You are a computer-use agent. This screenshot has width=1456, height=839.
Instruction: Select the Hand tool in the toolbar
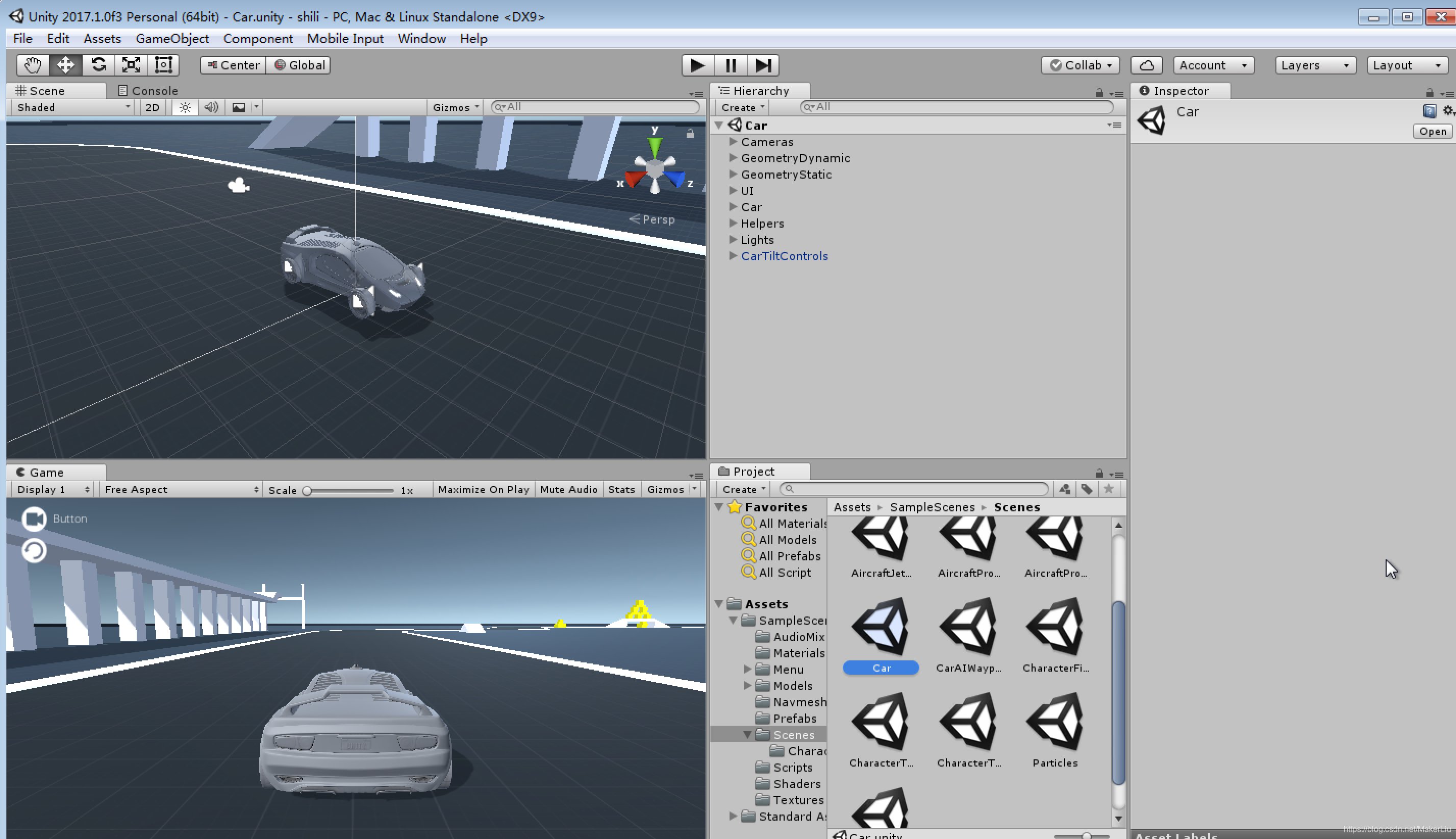tap(33, 65)
